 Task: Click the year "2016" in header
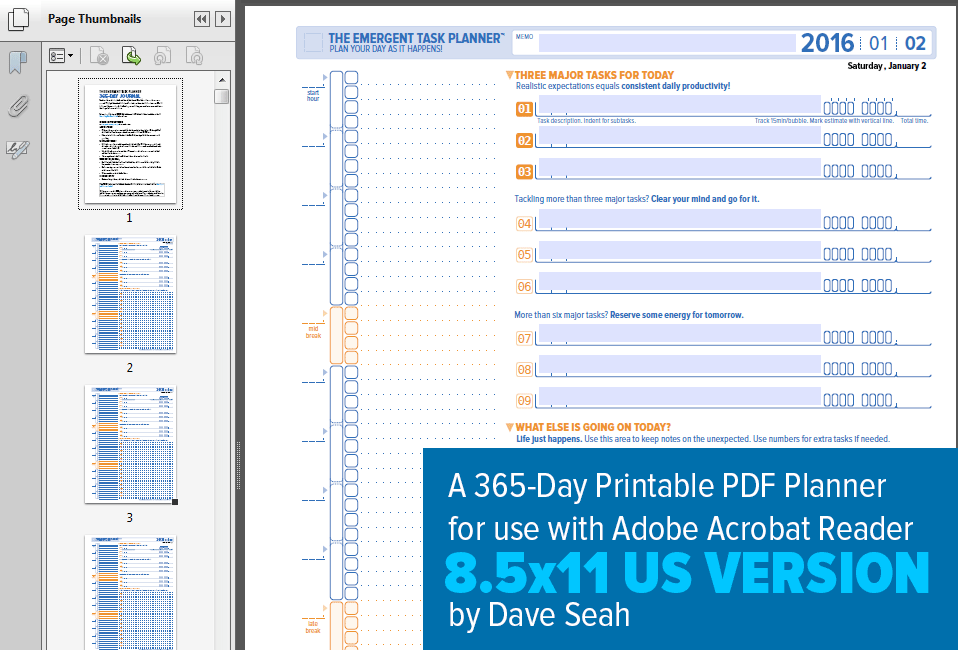827,43
